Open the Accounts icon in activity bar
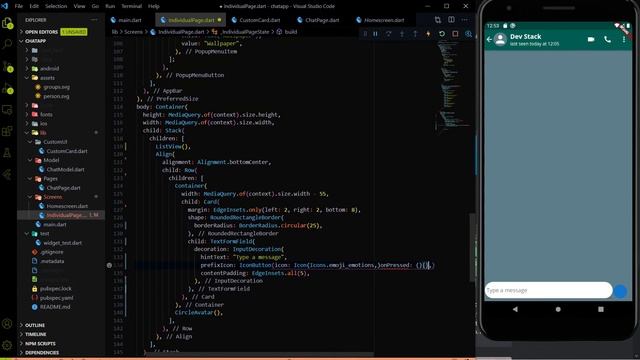 click(7, 324)
